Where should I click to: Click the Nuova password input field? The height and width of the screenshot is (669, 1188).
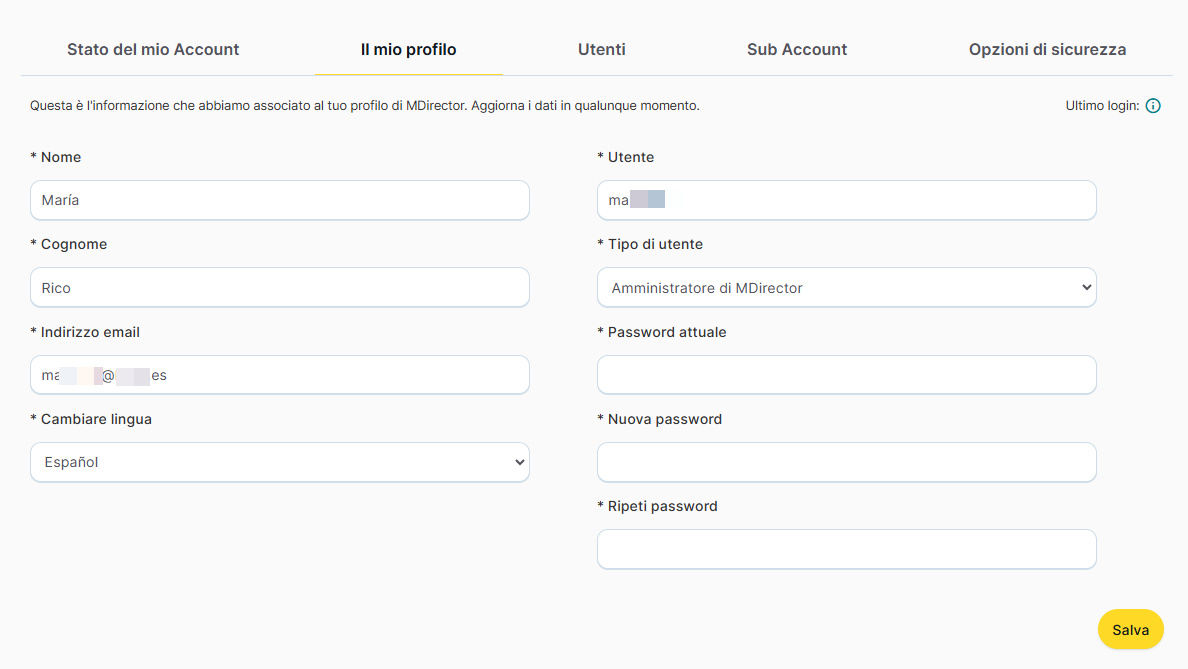point(846,462)
